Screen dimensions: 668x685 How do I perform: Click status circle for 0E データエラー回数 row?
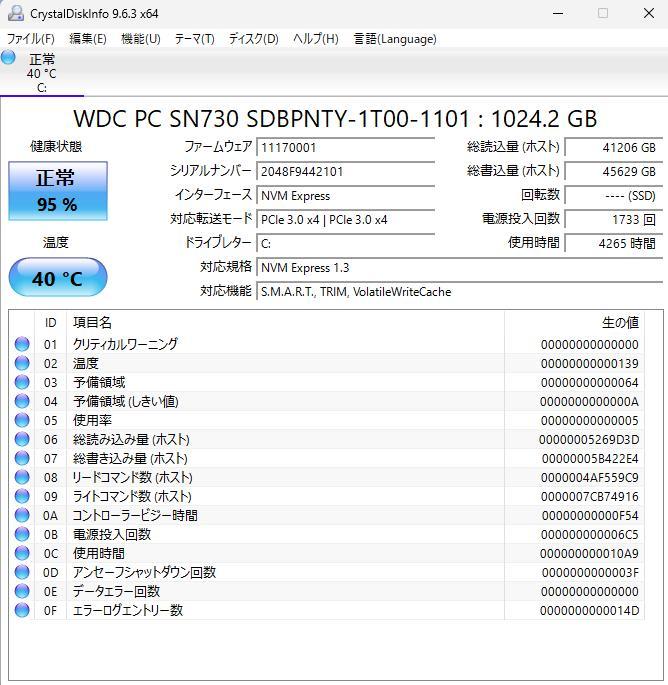(22, 591)
